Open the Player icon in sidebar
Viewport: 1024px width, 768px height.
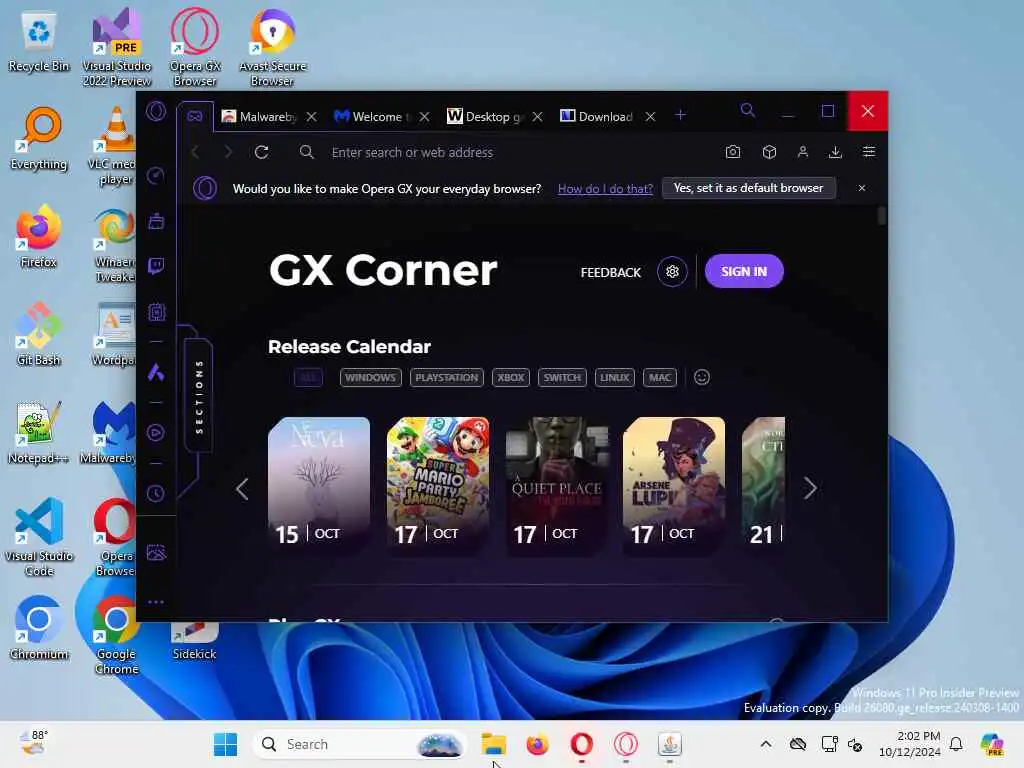click(x=155, y=432)
